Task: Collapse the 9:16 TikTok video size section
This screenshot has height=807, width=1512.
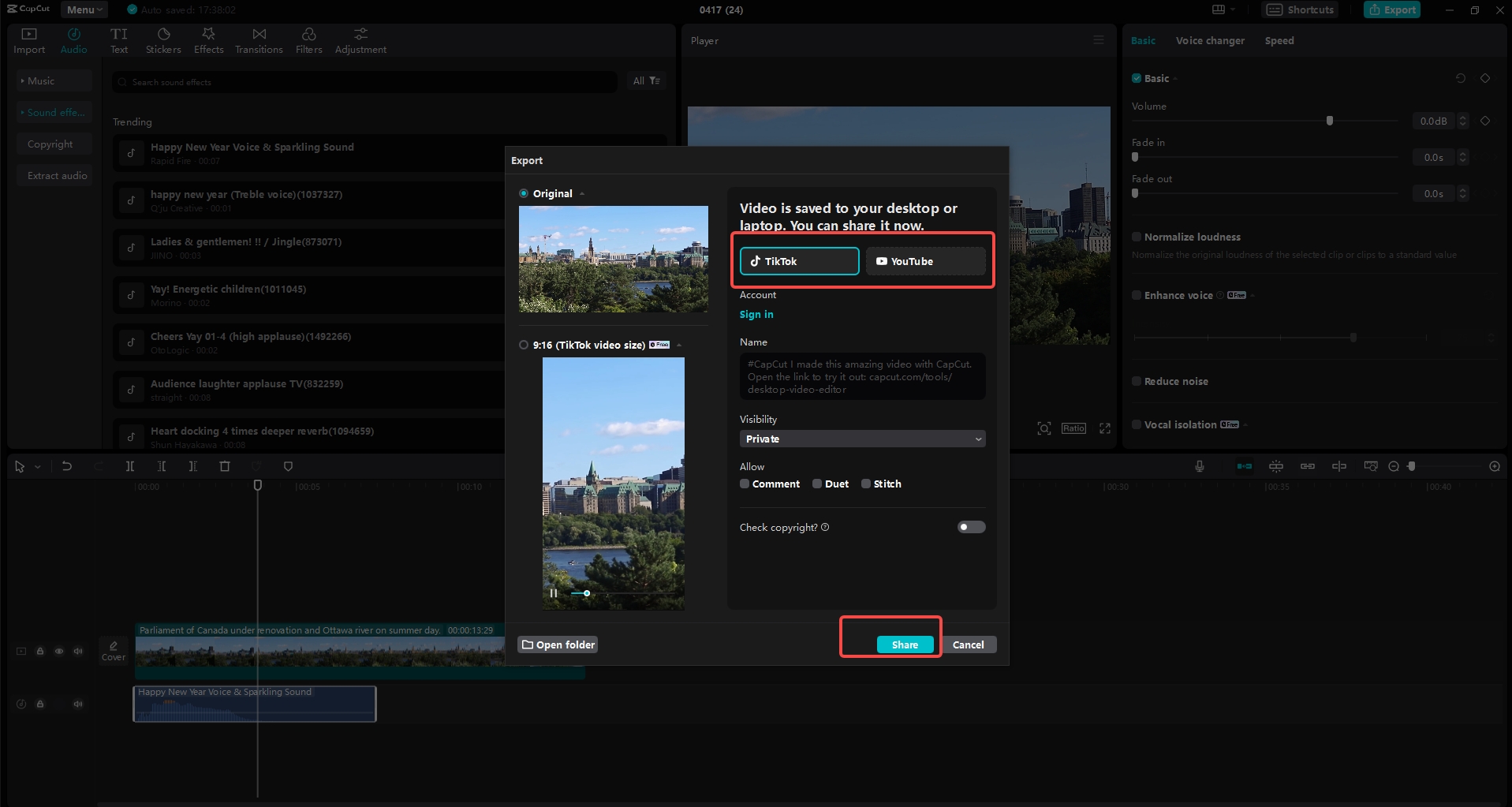Action: point(678,345)
